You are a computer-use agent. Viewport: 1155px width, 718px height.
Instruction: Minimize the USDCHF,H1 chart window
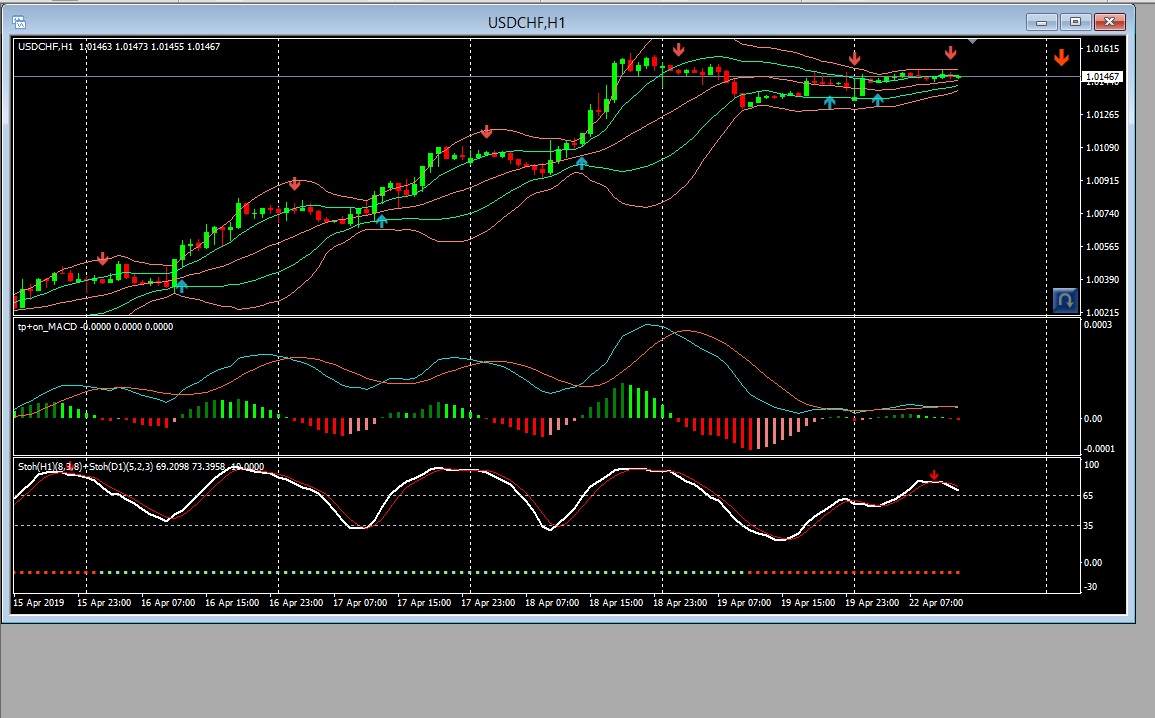pyautogui.click(x=1042, y=22)
